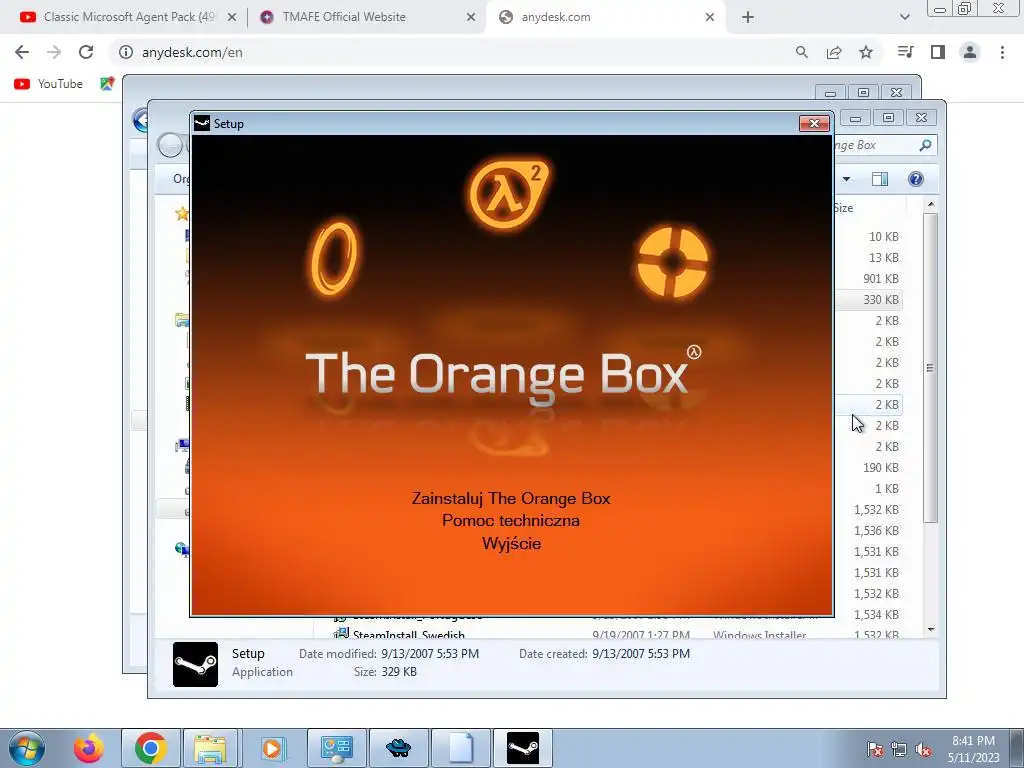The width and height of the screenshot is (1024, 768).
Task: Close the Orange Box Setup window
Action: point(814,123)
